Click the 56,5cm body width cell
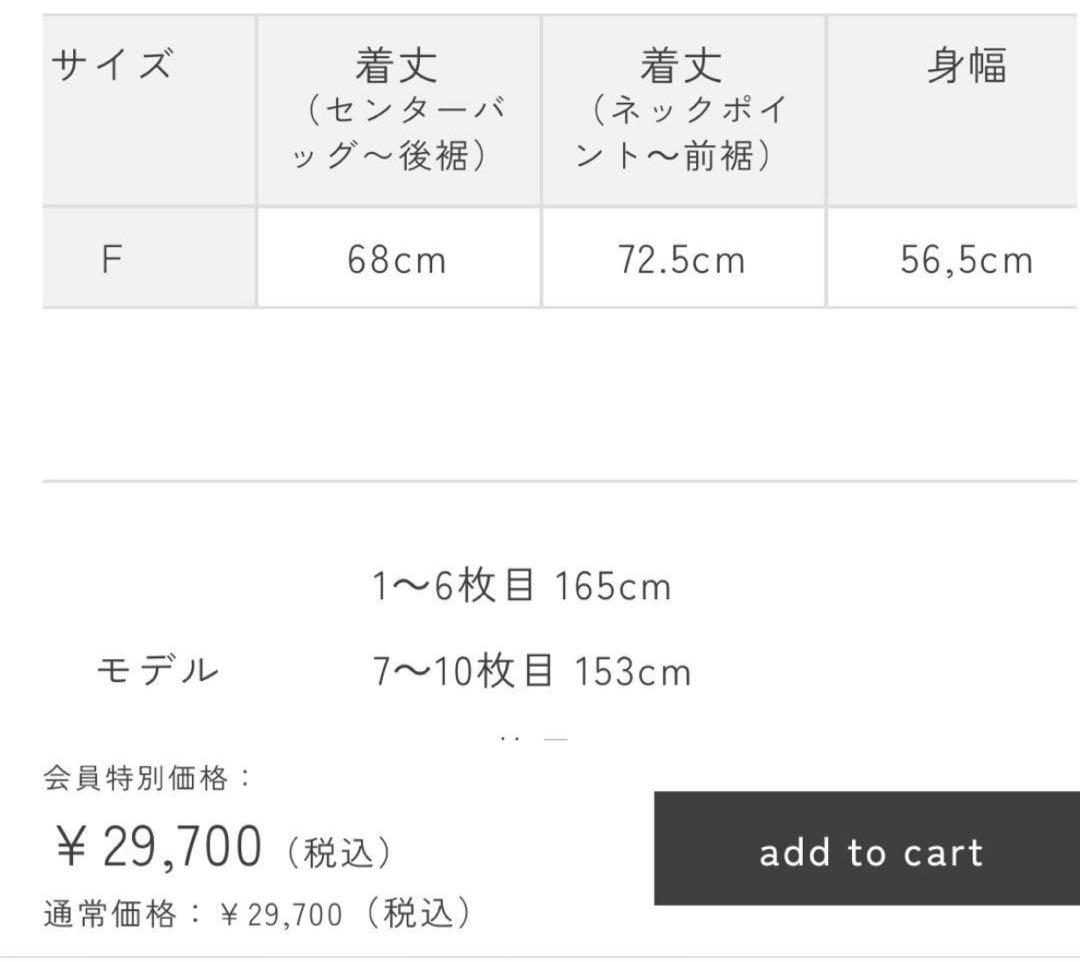Image resolution: width=1080 pixels, height=962 pixels. tap(966, 260)
